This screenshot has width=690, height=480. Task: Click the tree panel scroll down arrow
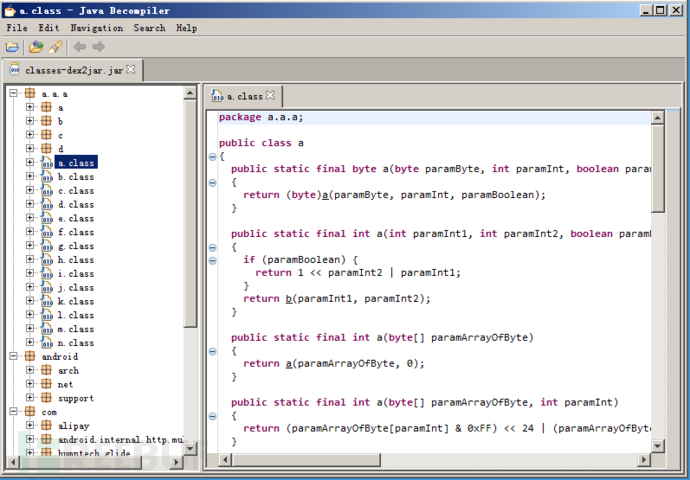click(190, 449)
